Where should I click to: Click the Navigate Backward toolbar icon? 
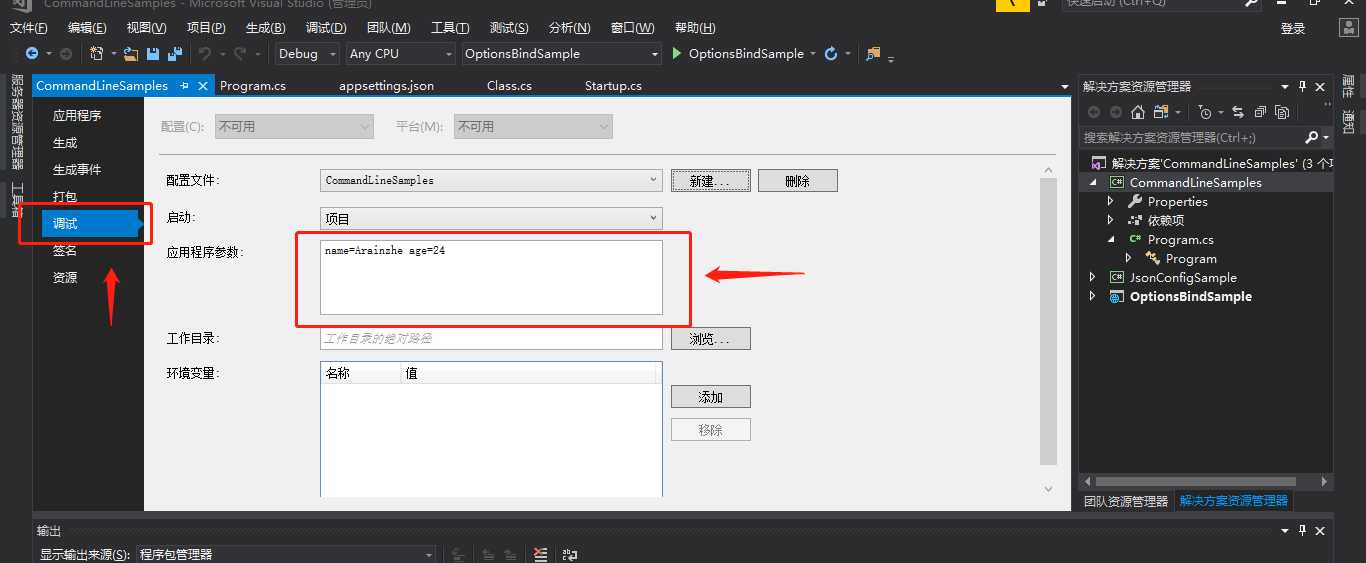[x=32, y=54]
